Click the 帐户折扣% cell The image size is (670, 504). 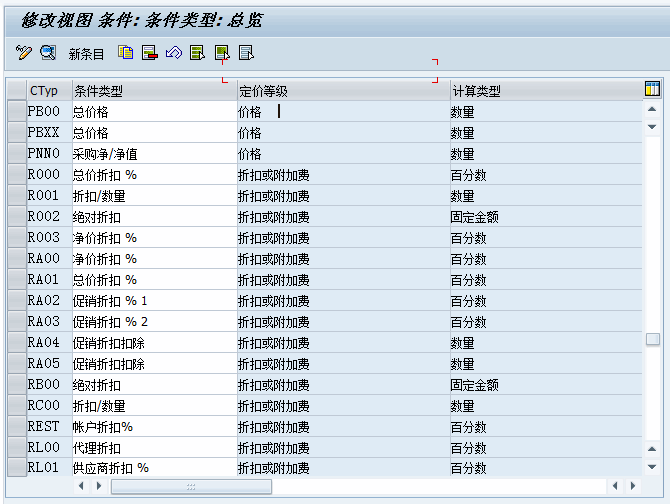(x=155, y=427)
